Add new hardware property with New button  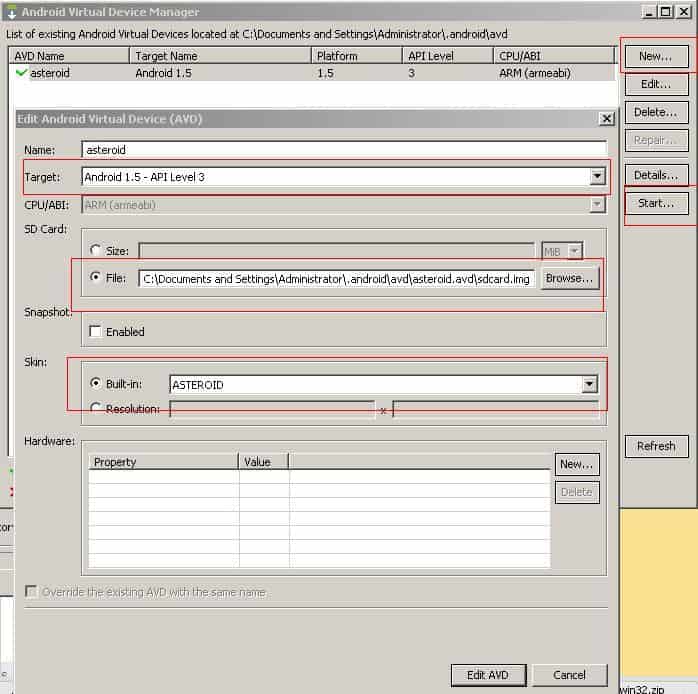click(x=576, y=464)
